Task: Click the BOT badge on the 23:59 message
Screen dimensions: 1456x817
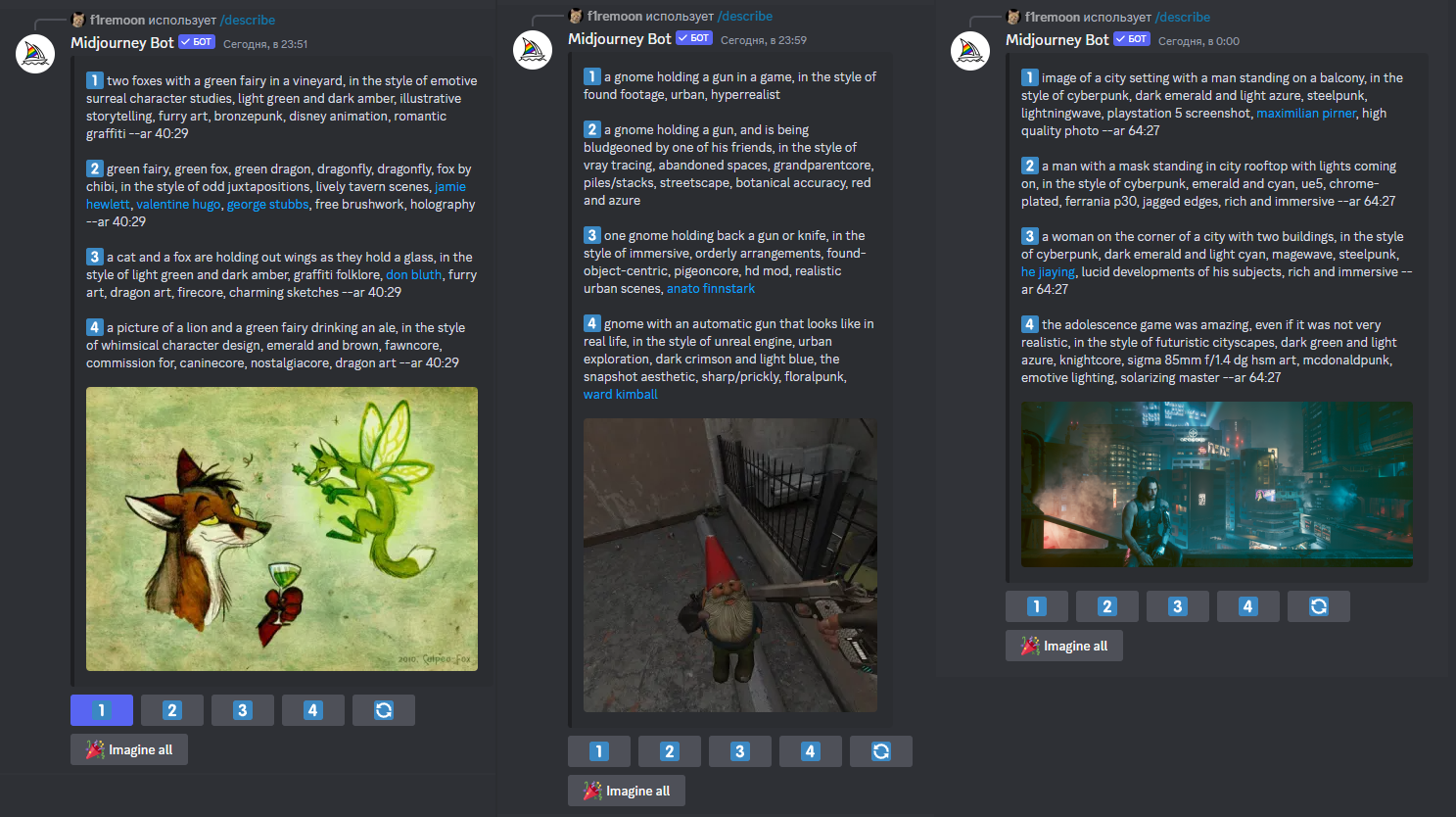Action: 694,38
